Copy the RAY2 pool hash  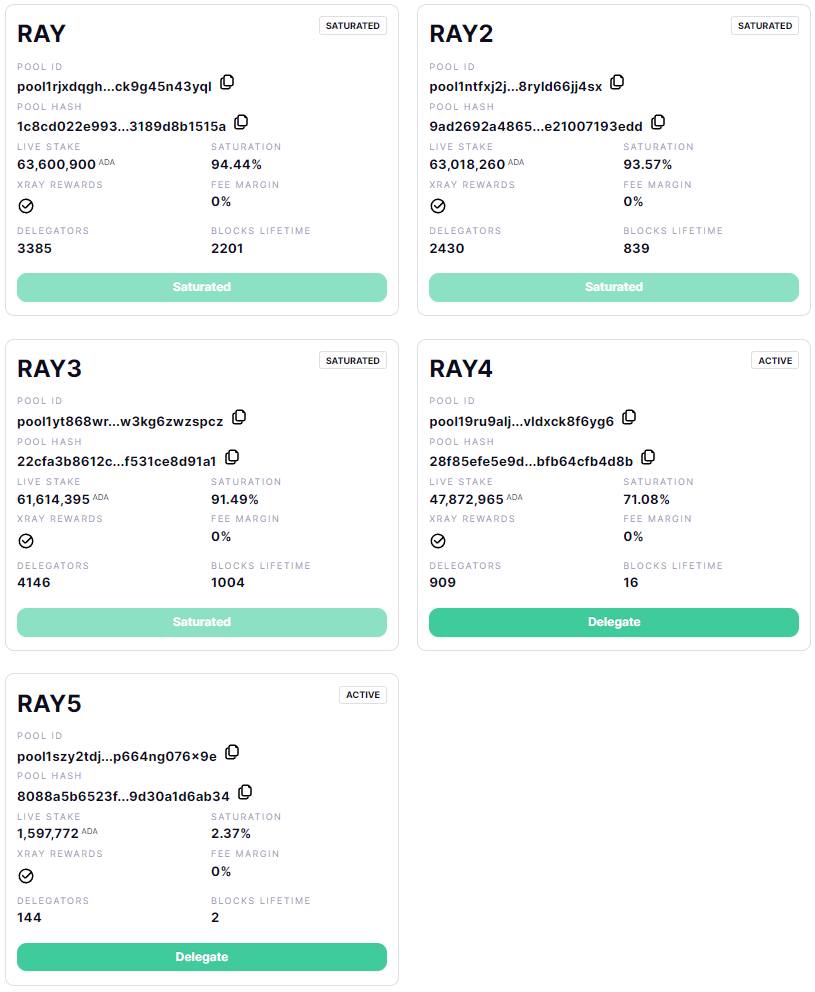point(658,122)
